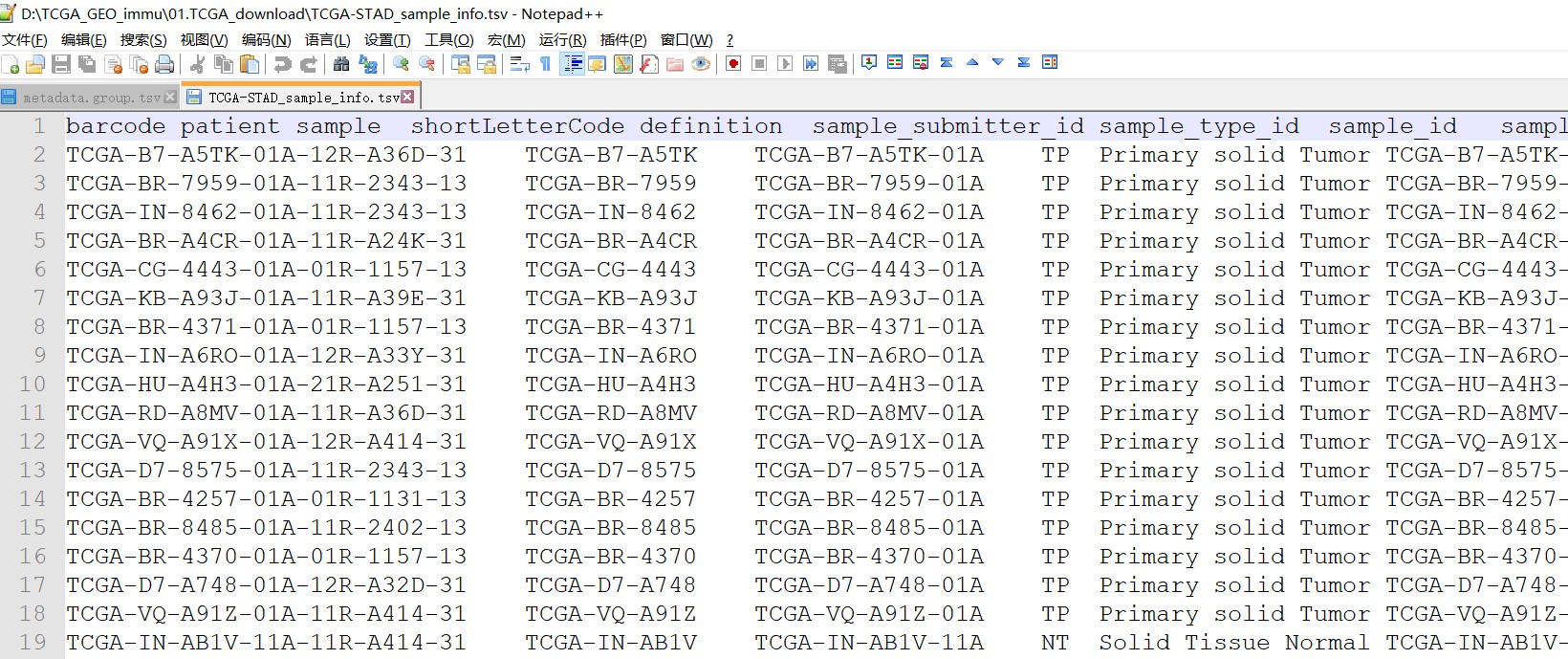The image size is (1568, 659).
Task: Open the 编辑(E) menu
Action: pyautogui.click(x=84, y=39)
